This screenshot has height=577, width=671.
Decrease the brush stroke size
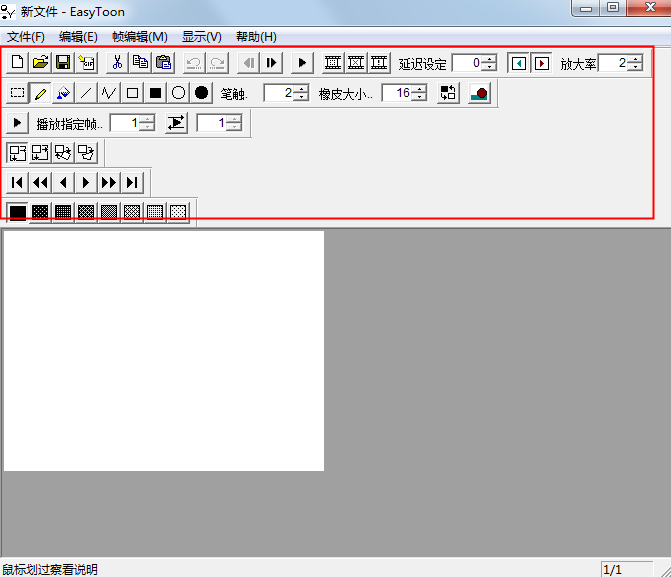point(301,97)
